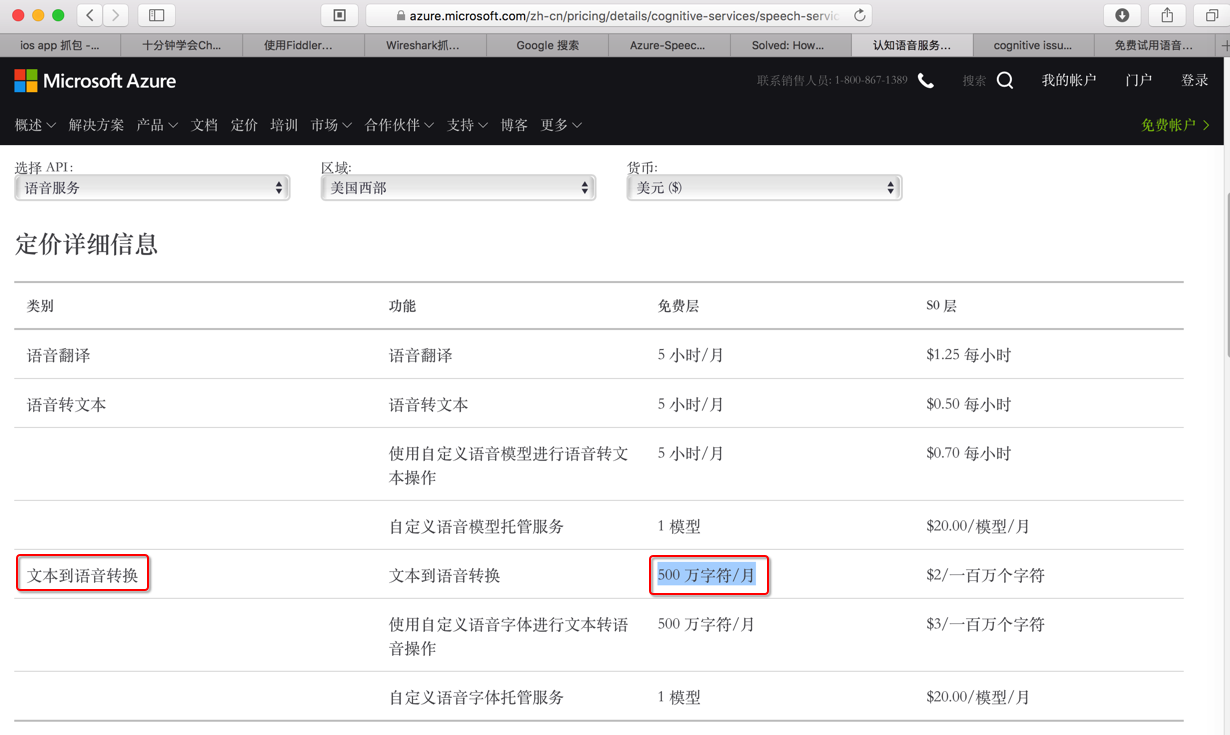This screenshot has height=735, width=1230.
Task: Go forward with Safari's forward arrow
Action: point(115,15)
